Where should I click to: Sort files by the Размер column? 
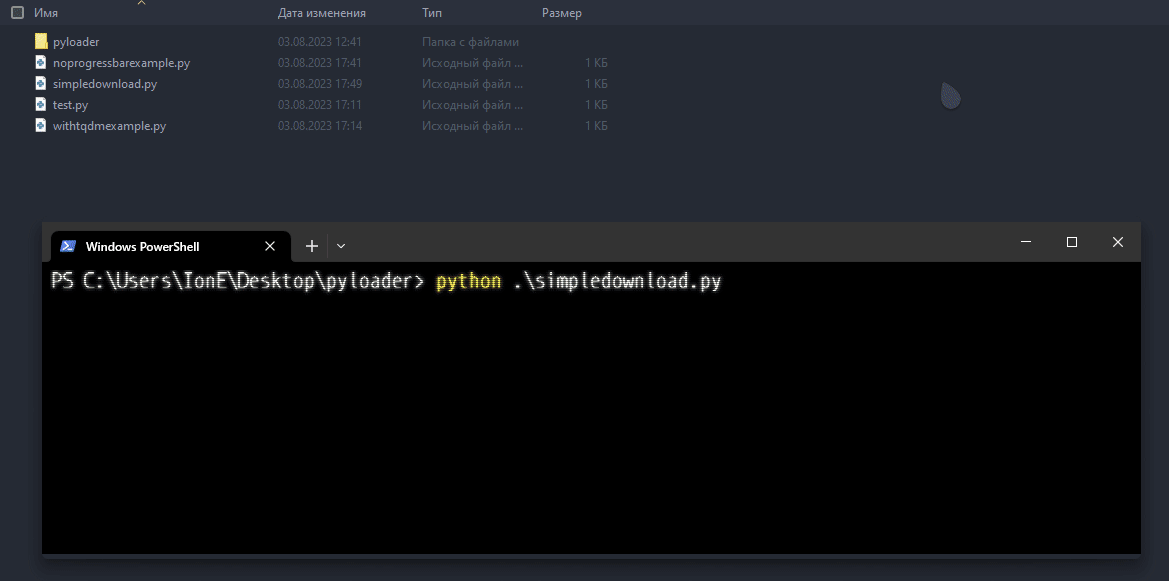tap(562, 13)
